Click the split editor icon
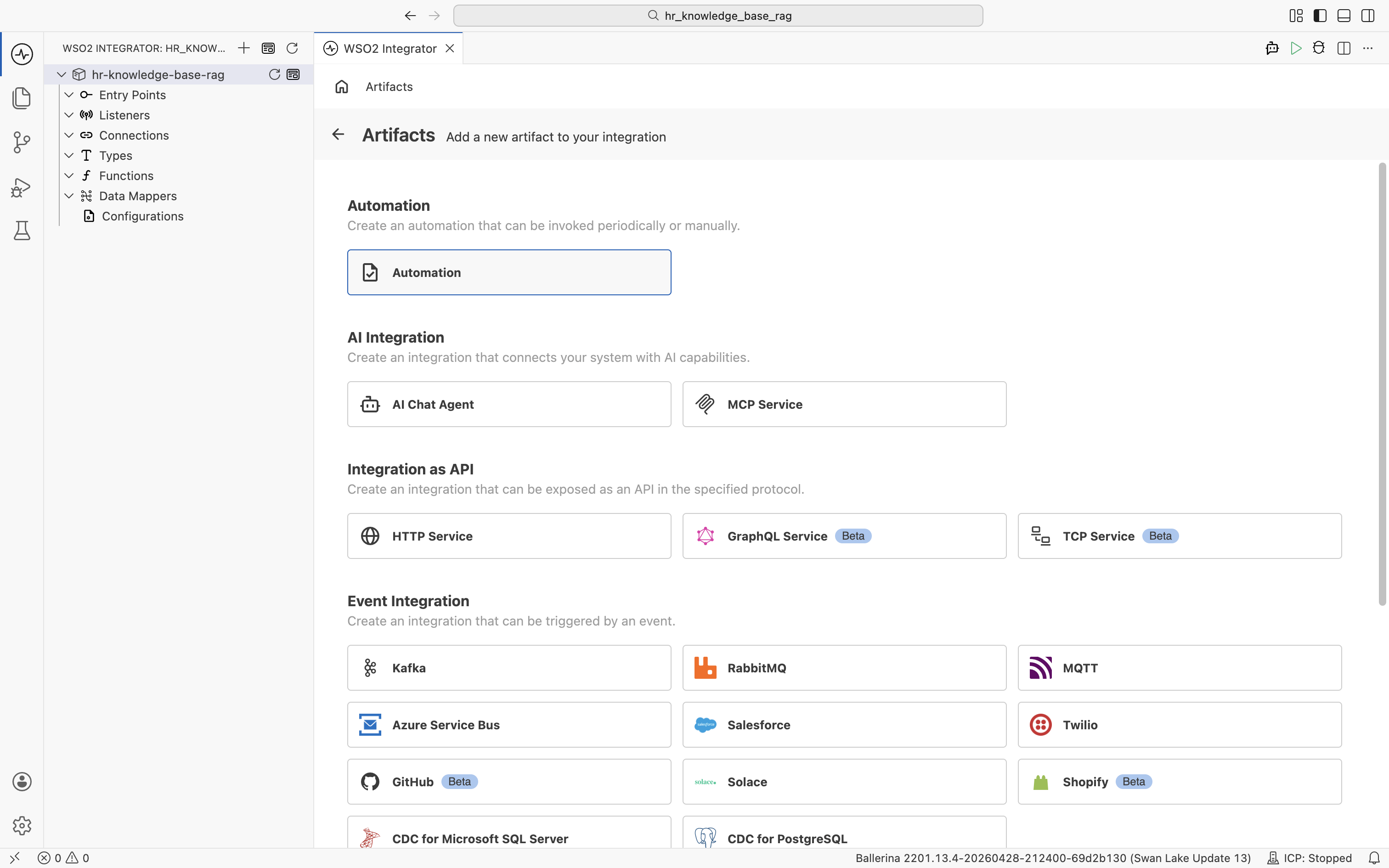1389x868 pixels. click(1344, 48)
